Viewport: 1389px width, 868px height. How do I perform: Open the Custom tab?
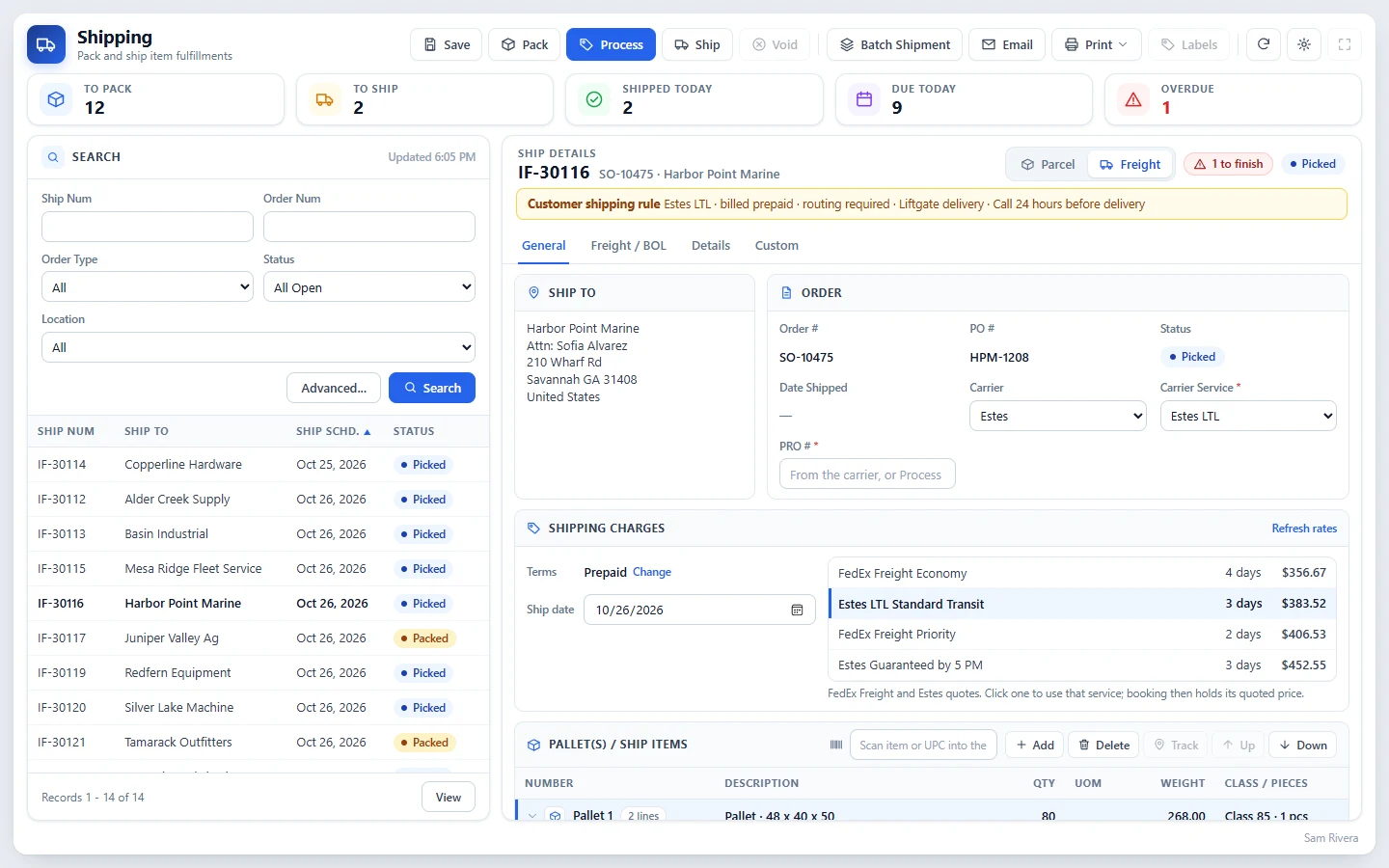click(x=776, y=246)
